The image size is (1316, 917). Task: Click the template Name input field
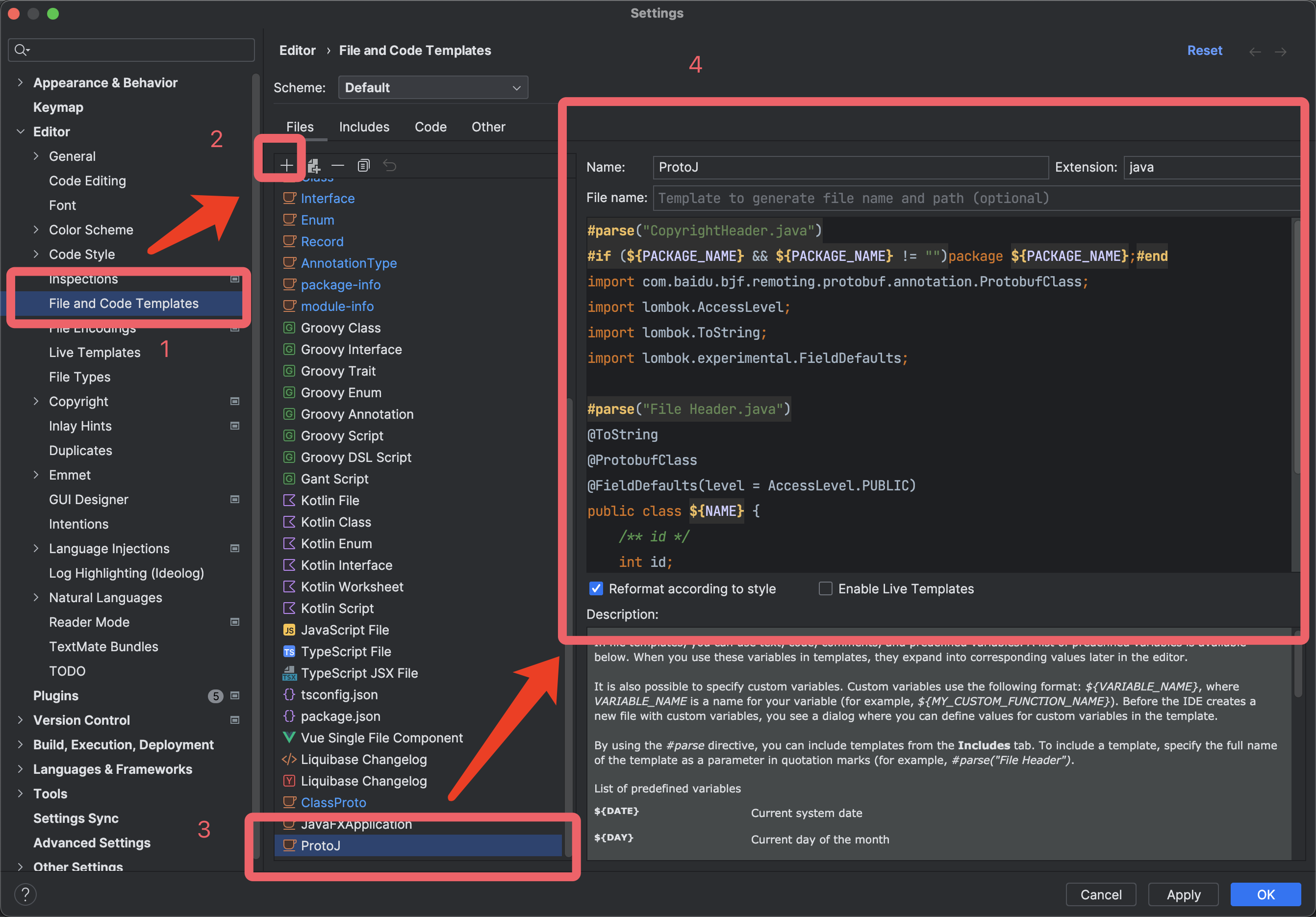point(851,167)
